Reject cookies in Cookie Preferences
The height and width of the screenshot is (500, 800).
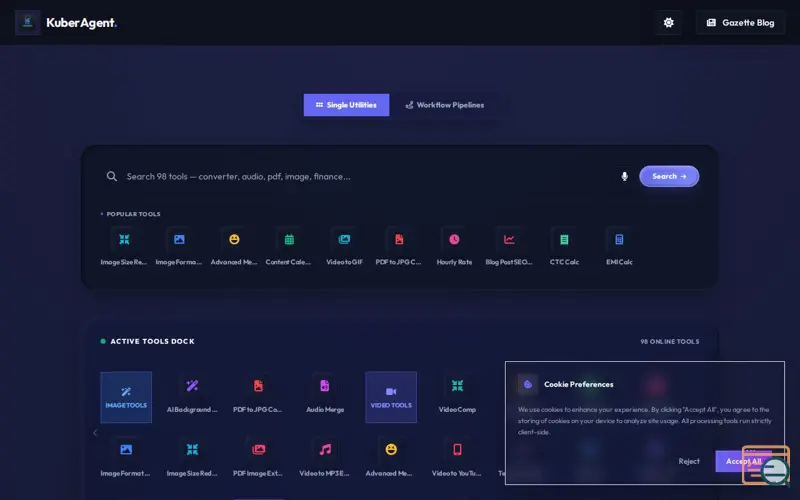[x=689, y=461]
